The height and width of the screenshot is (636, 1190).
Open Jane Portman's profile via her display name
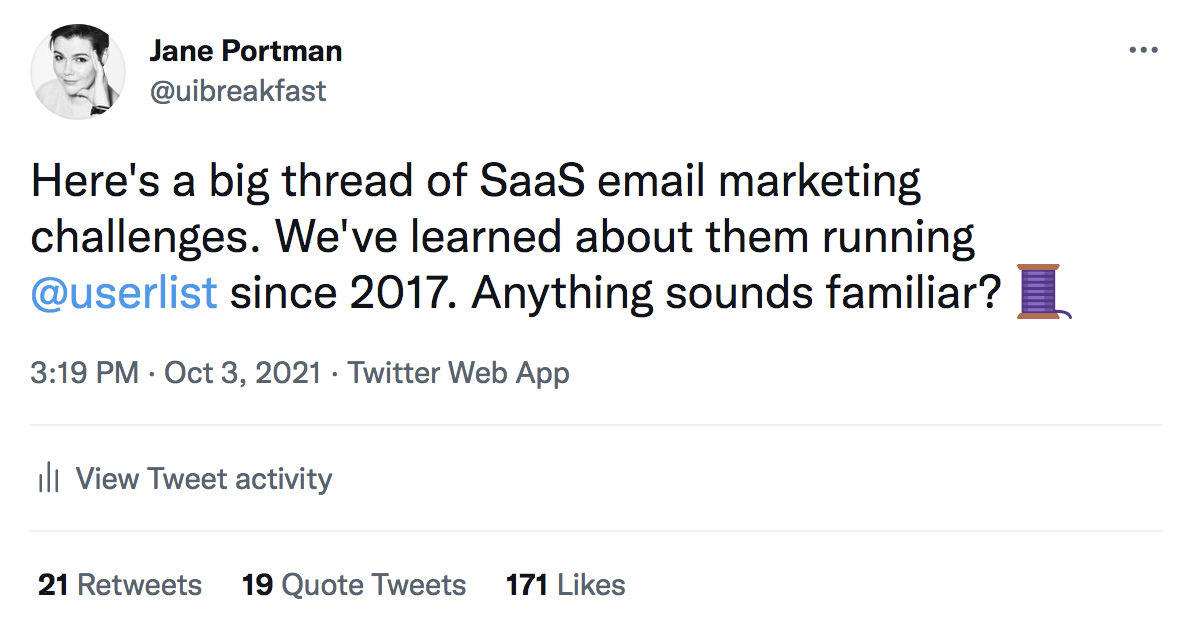tap(246, 50)
